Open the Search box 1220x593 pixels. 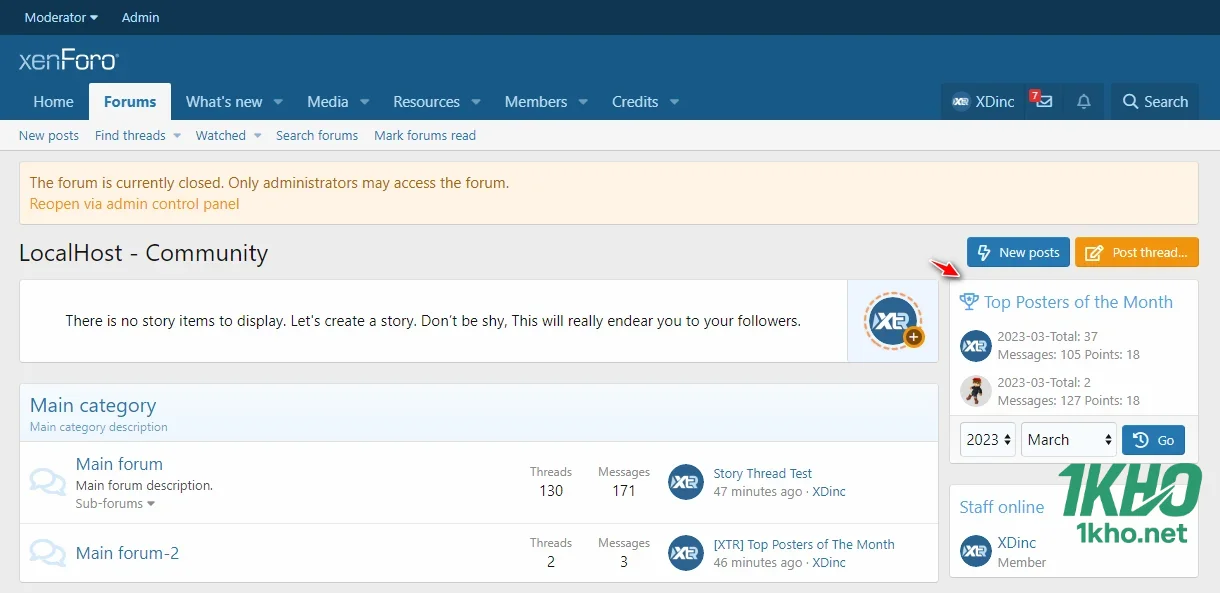coord(1155,102)
